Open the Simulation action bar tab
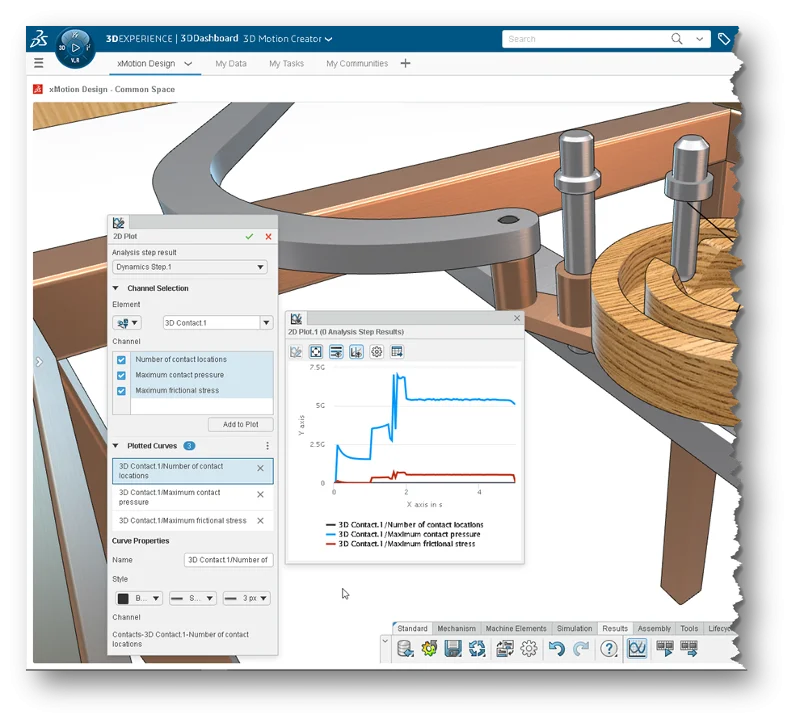 click(574, 628)
